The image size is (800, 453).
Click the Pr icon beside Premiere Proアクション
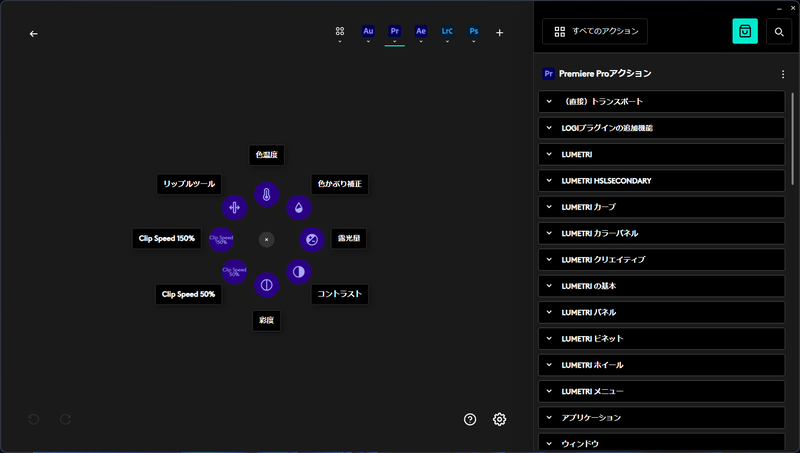tap(548, 74)
